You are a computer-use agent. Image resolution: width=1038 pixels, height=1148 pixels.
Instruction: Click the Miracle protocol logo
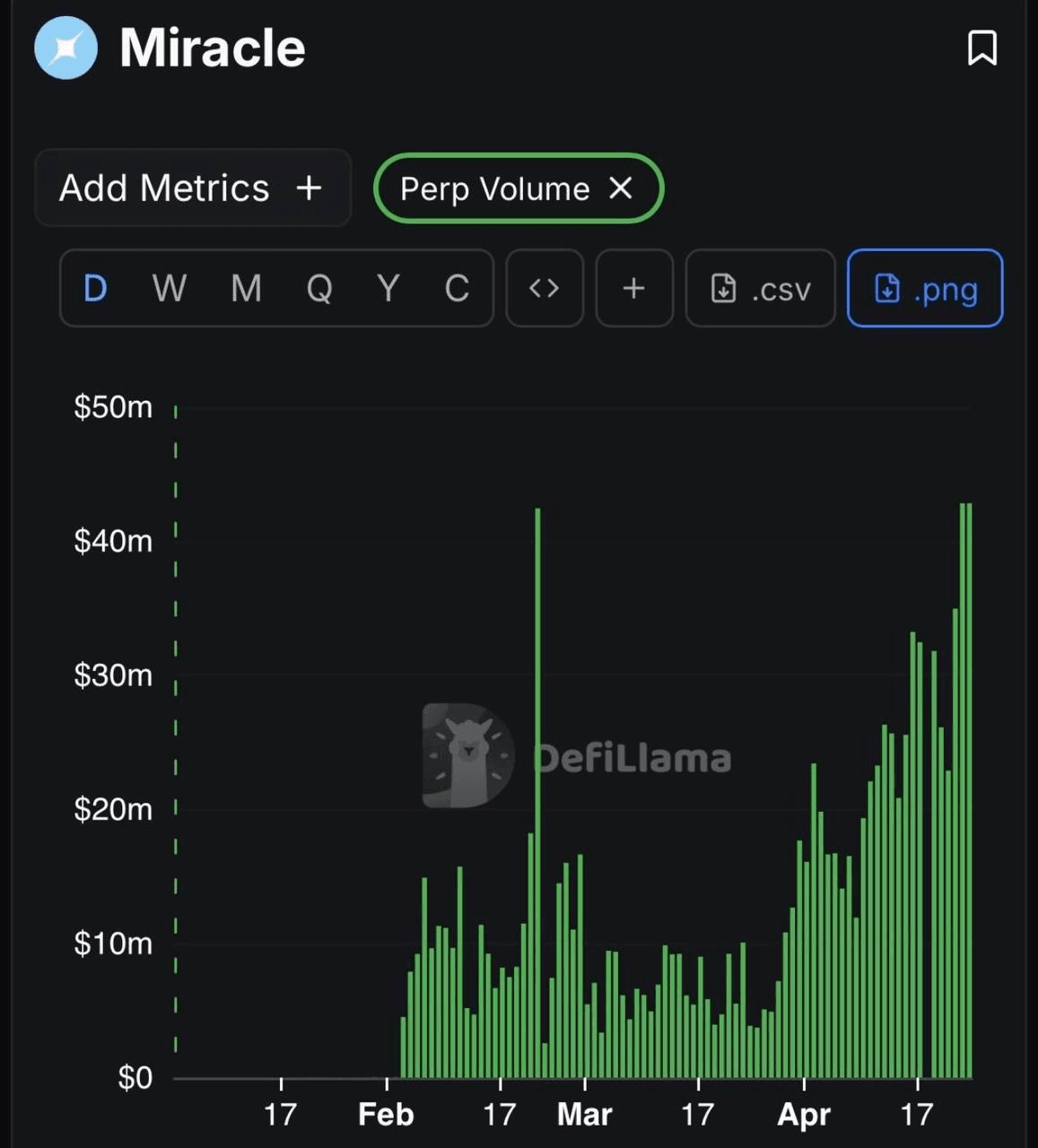65,48
